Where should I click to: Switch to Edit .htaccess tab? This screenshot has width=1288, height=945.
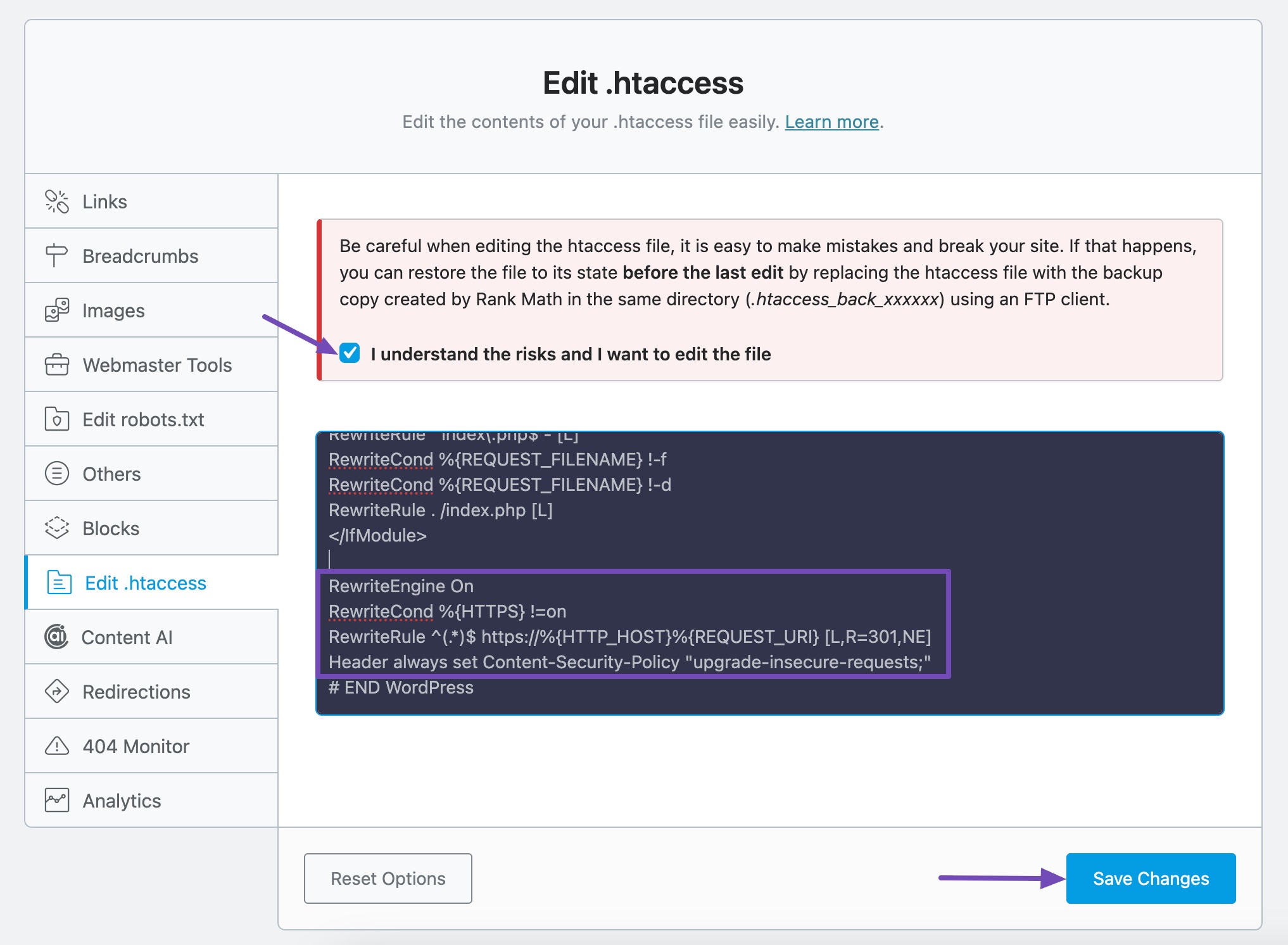point(145,583)
